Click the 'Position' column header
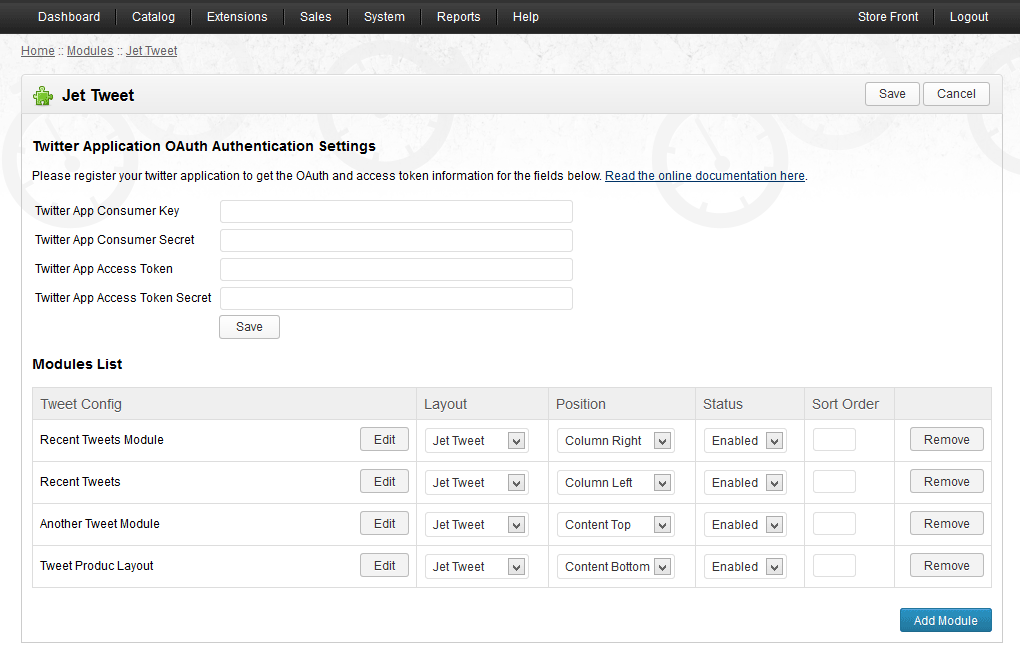 coord(580,404)
